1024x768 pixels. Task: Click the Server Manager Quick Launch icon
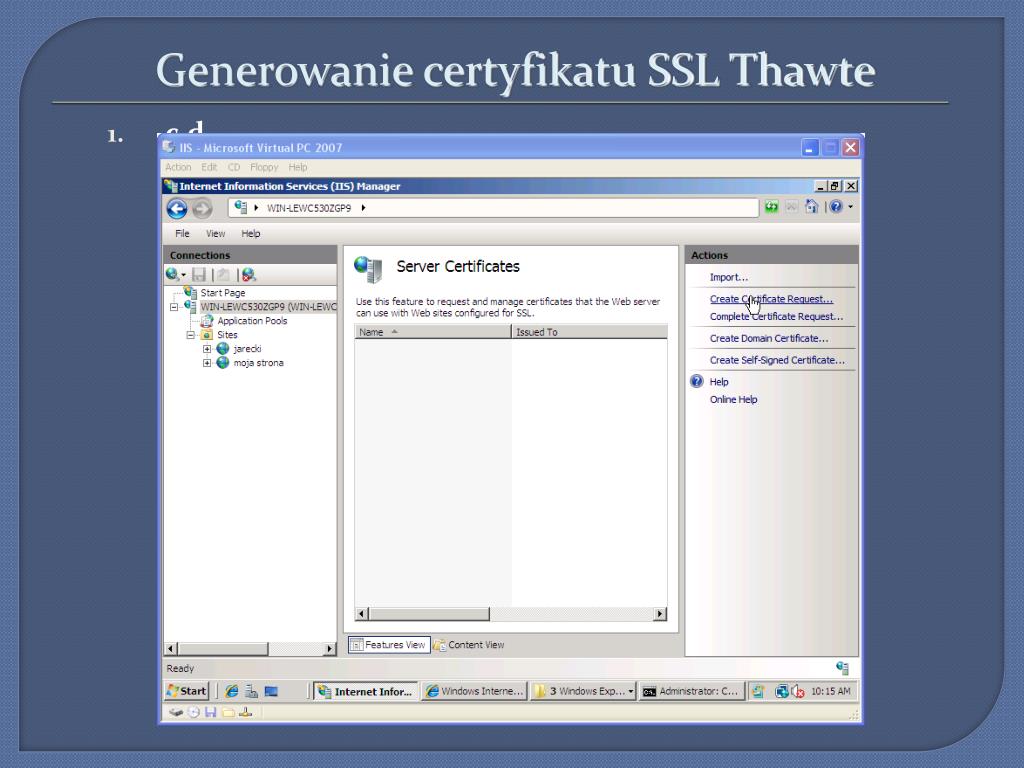click(251, 691)
